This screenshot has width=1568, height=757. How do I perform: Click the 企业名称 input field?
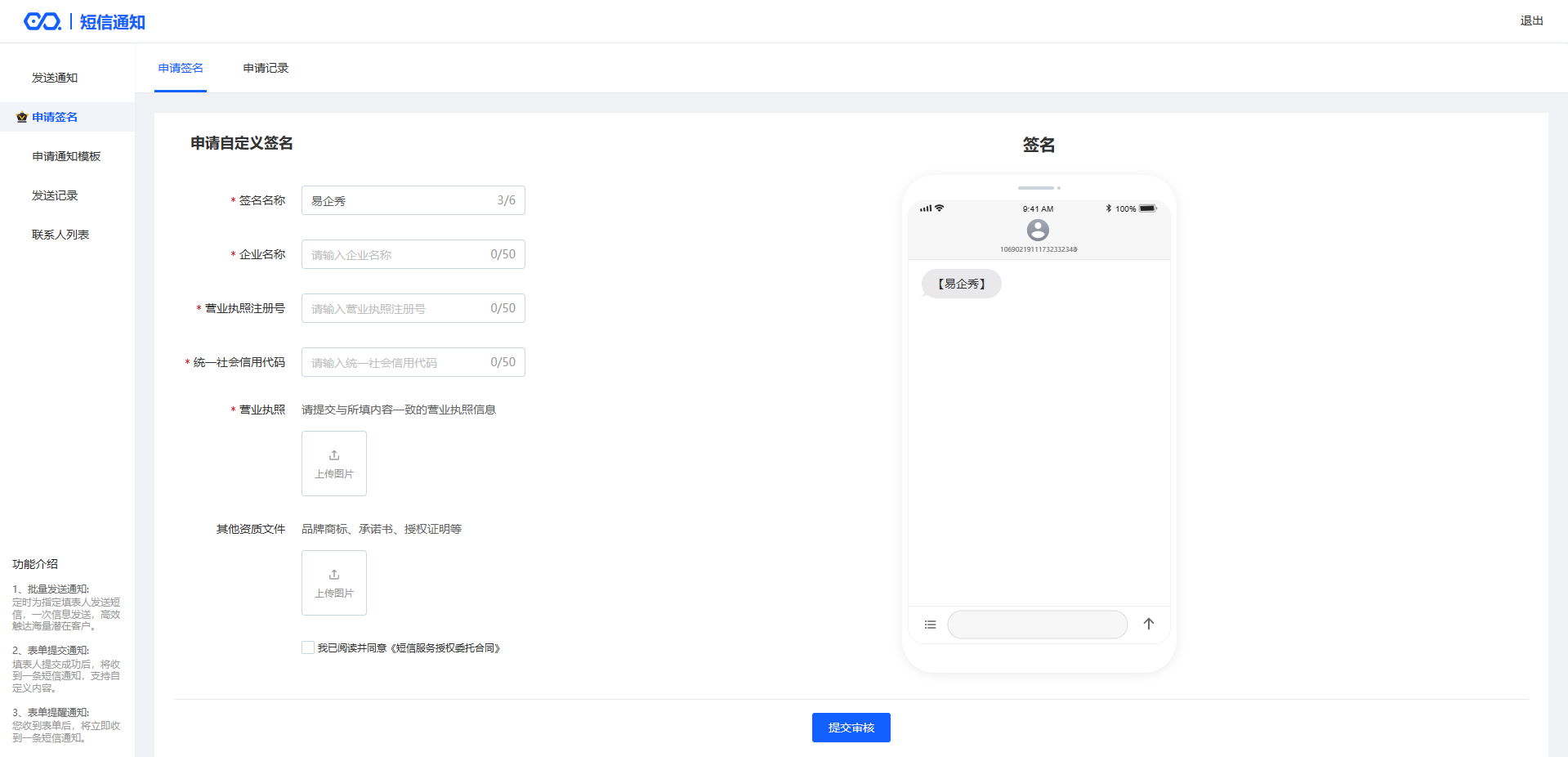413,254
